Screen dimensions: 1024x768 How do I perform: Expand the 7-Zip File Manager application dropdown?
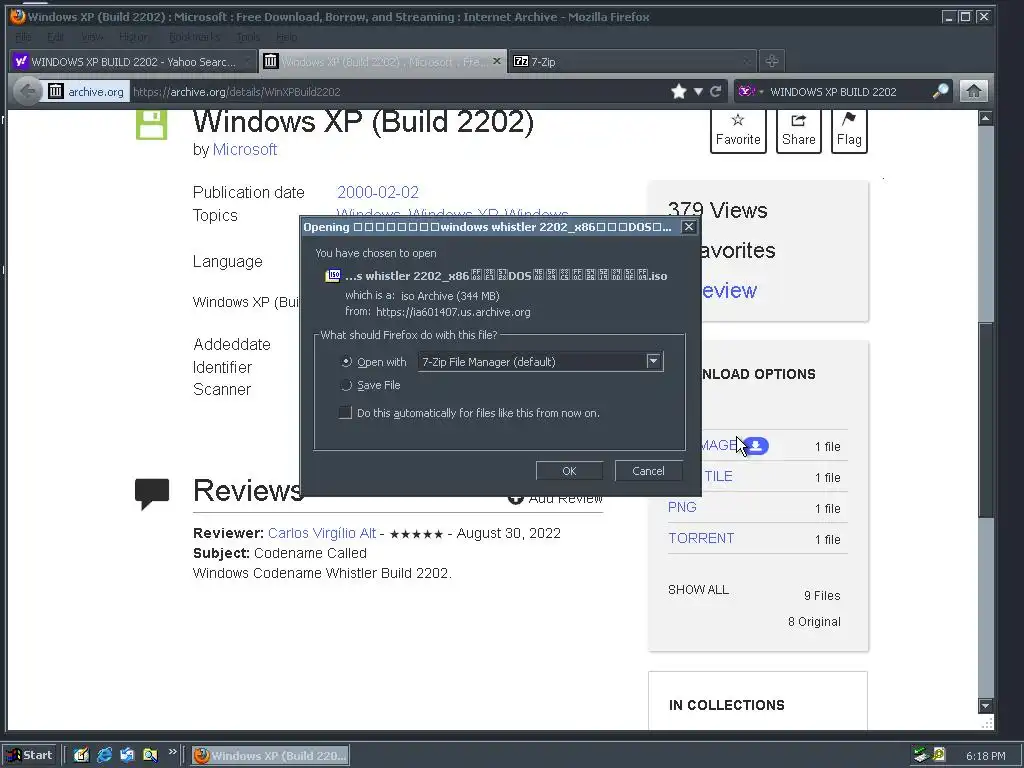(x=653, y=361)
